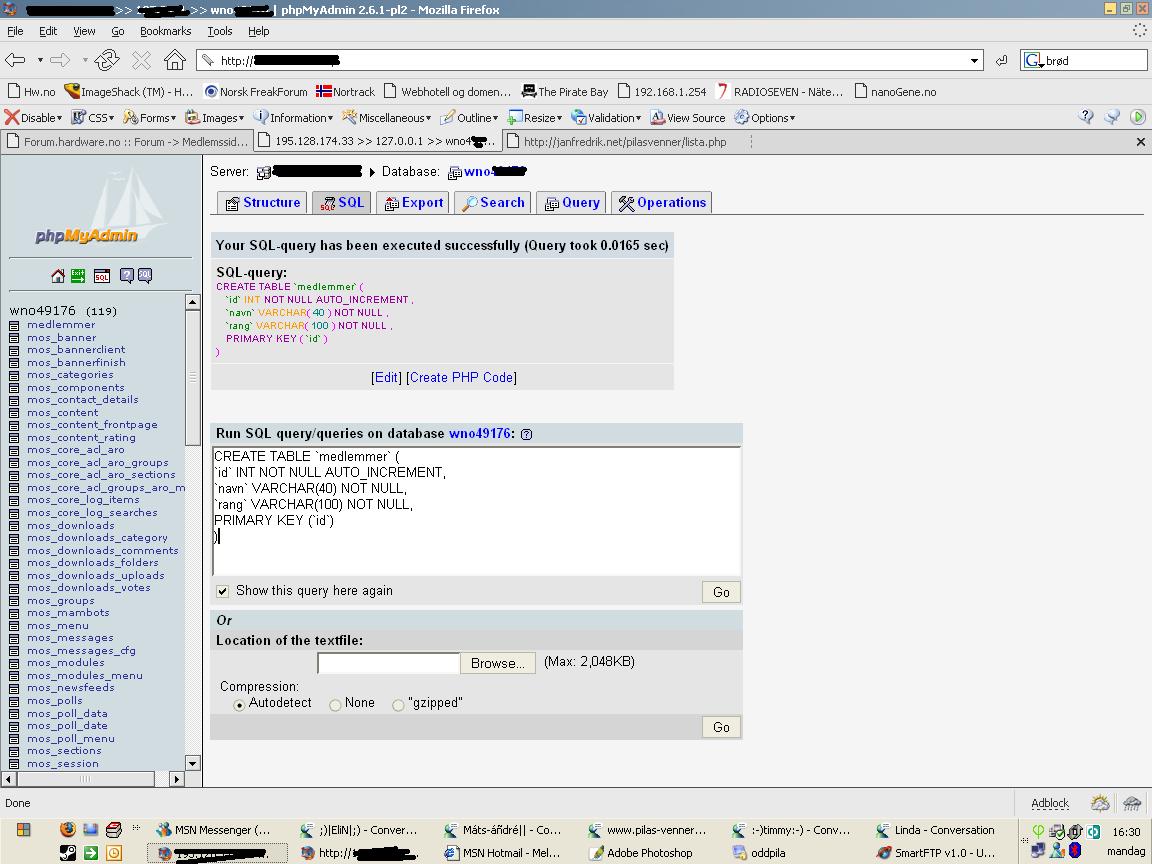Open the Resize dropdown in developer toolbar
This screenshot has width=1152, height=864.
click(535, 118)
